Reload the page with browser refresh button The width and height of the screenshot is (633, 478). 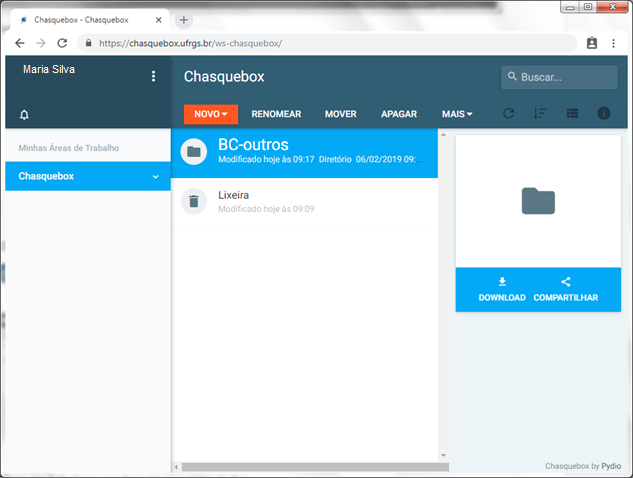coord(62,43)
